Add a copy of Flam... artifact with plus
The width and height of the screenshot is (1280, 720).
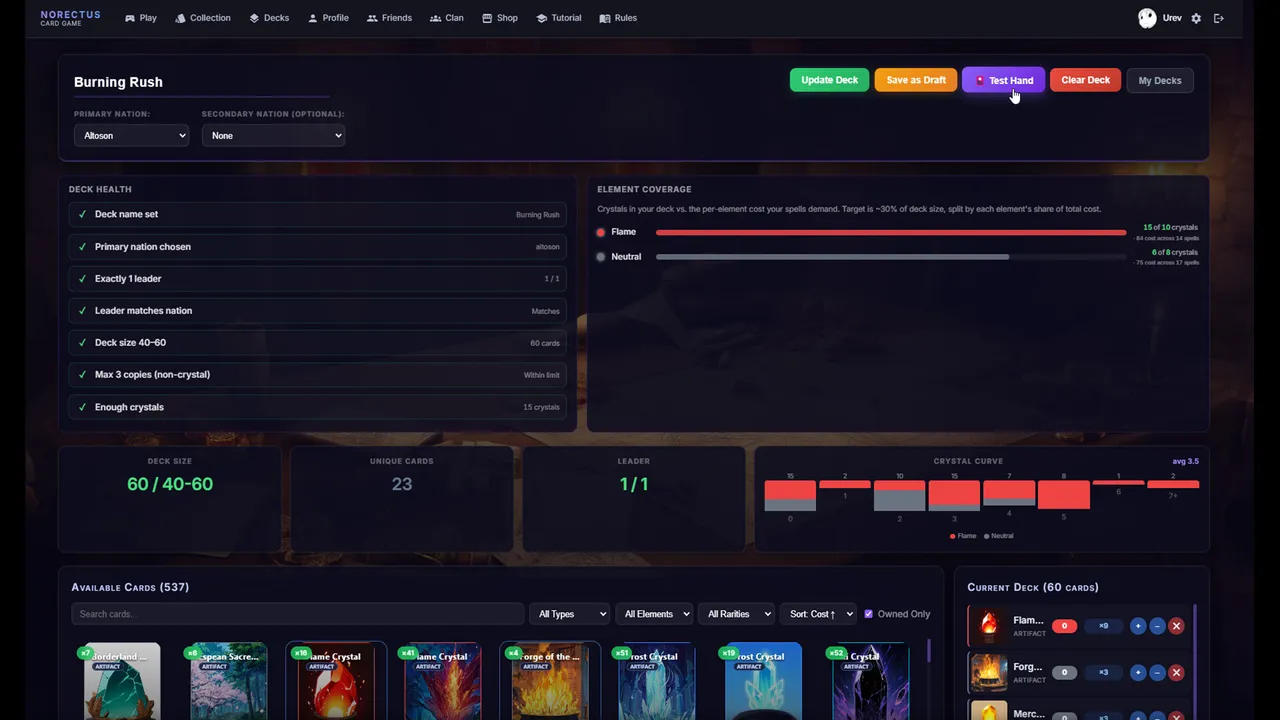1137,626
